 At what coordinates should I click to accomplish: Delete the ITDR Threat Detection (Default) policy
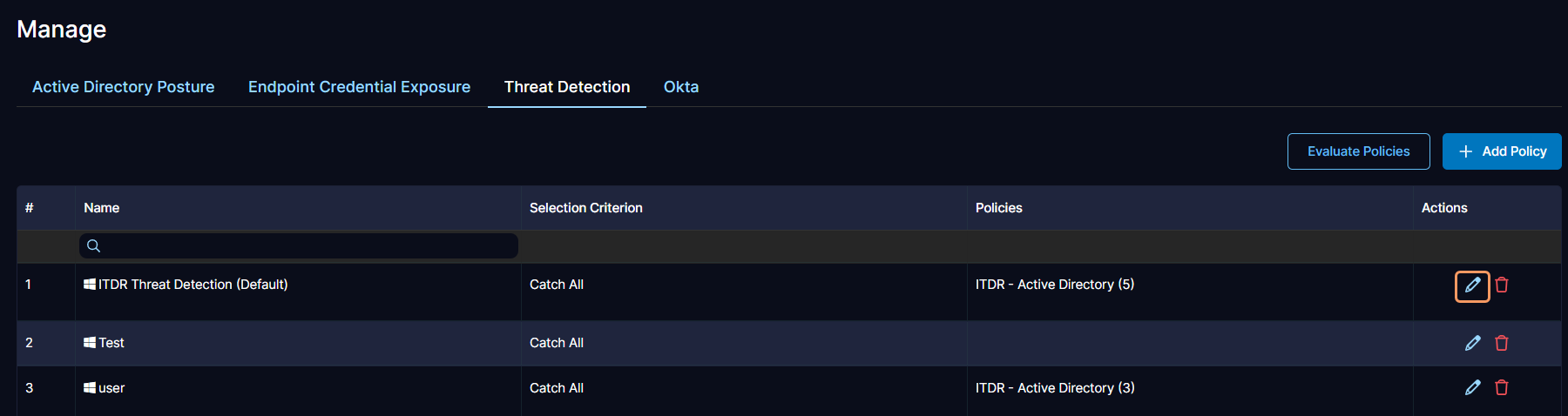[x=1502, y=285]
